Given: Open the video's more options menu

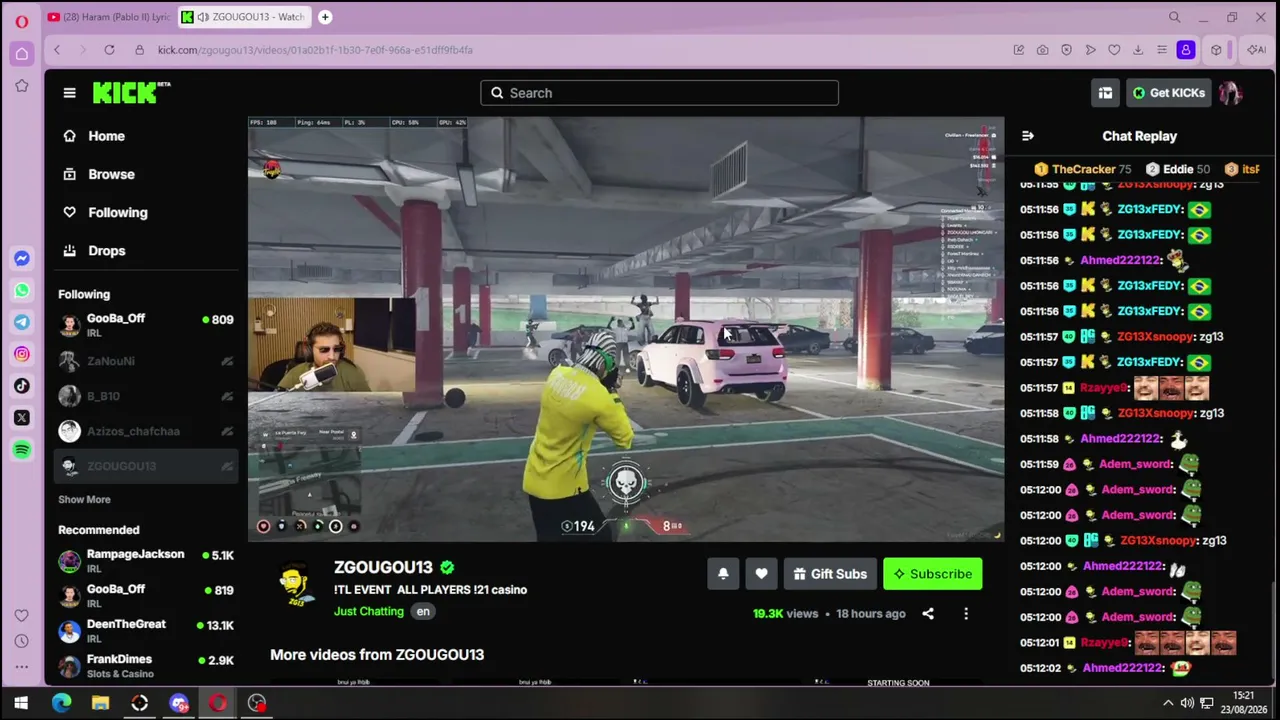Looking at the screenshot, I should (966, 614).
